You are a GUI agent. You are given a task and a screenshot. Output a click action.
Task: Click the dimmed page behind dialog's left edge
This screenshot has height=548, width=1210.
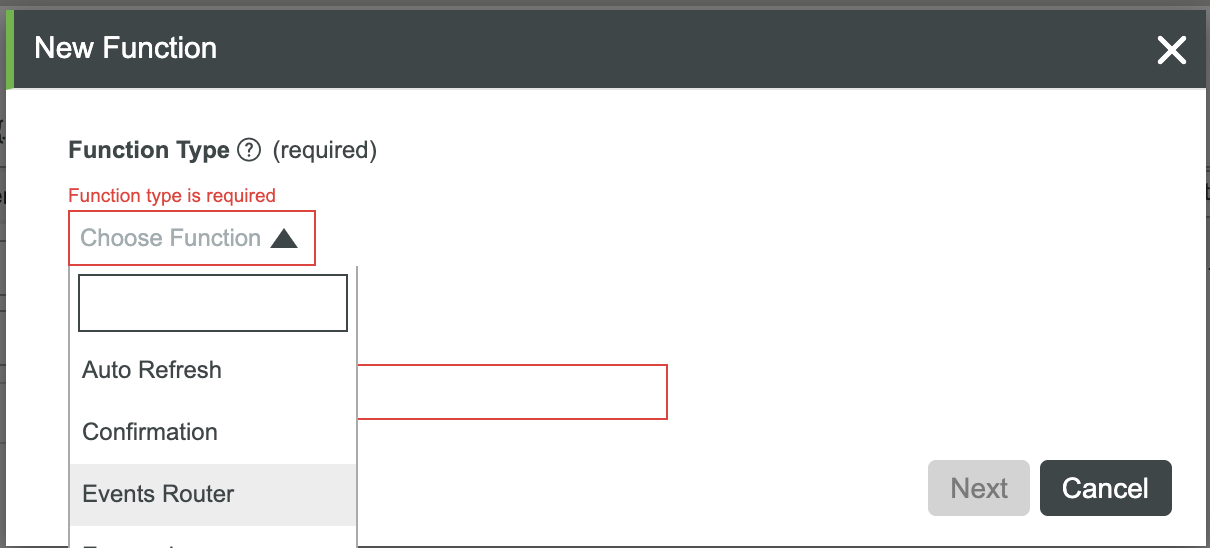tap(2, 300)
